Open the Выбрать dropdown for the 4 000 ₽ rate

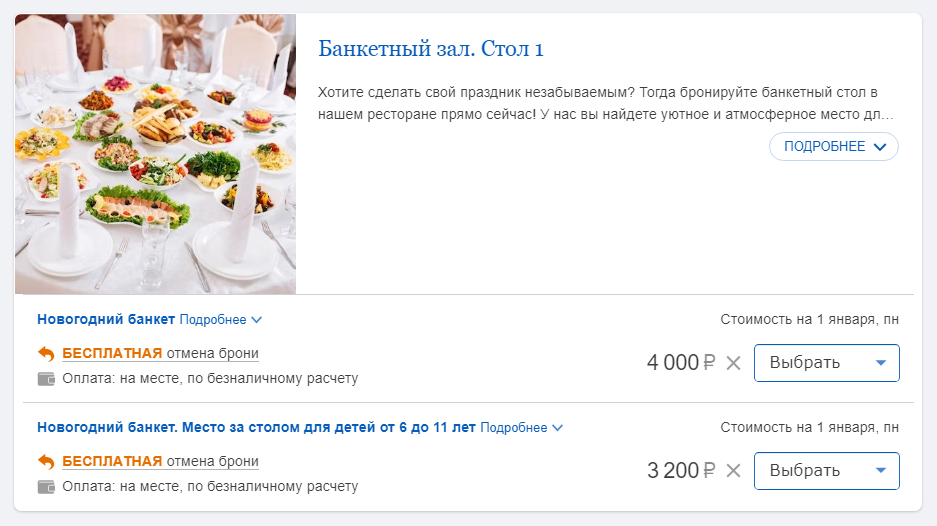point(826,362)
